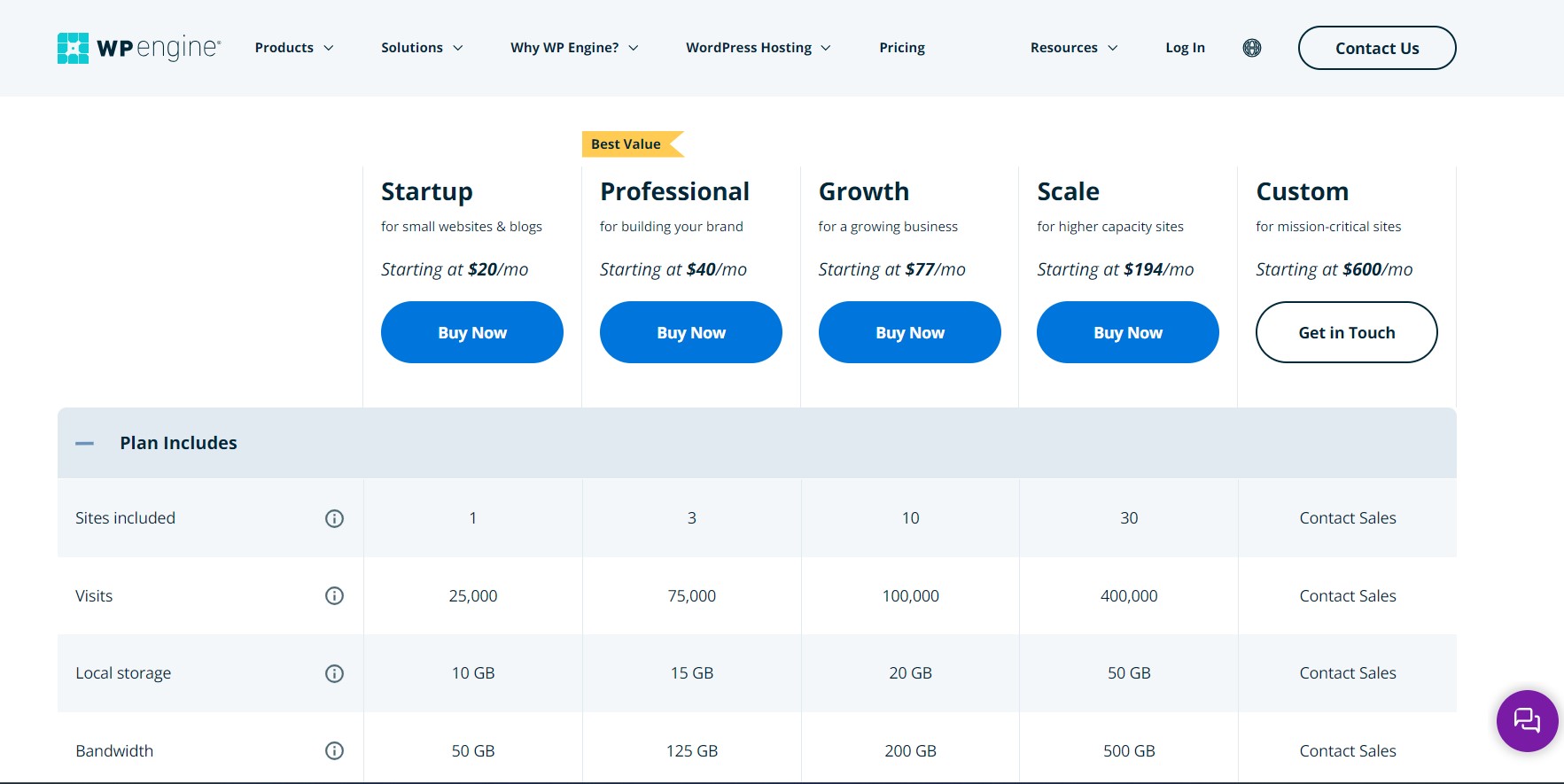Click 'Starting at $77/mo' price text
The width and height of the screenshot is (1564, 784).
(892, 269)
